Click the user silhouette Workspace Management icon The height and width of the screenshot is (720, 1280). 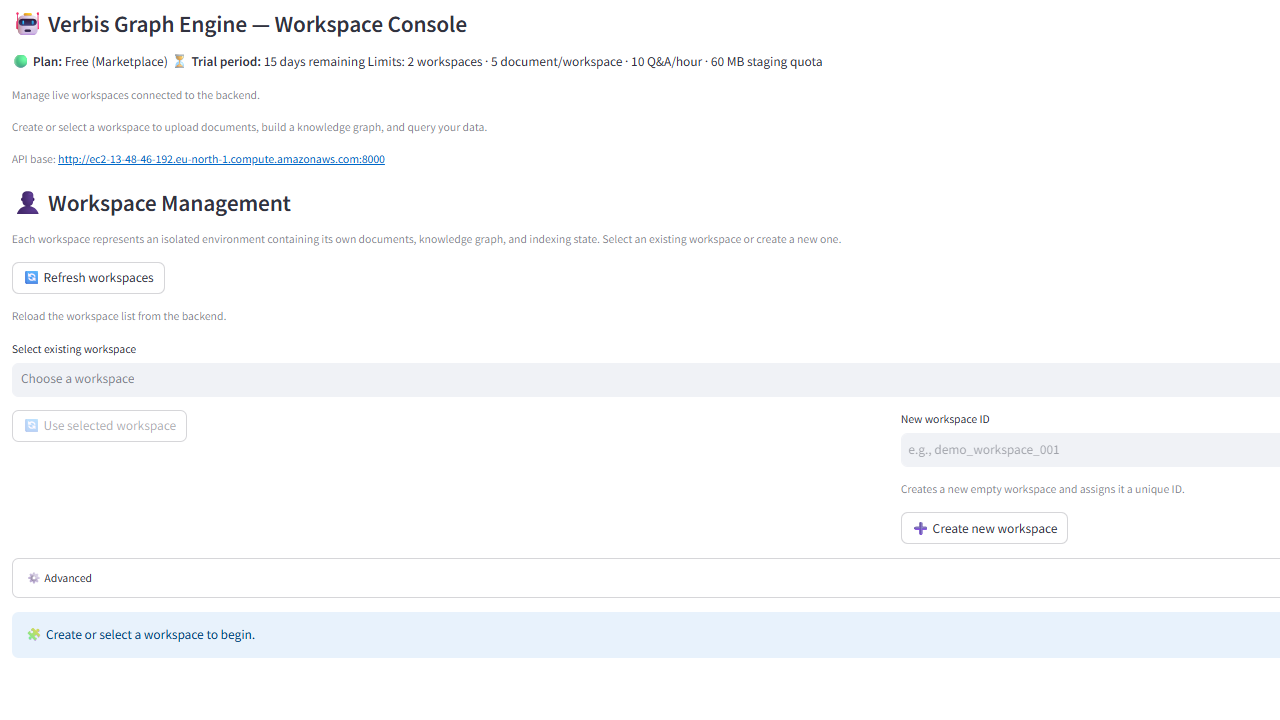click(x=27, y=203)
